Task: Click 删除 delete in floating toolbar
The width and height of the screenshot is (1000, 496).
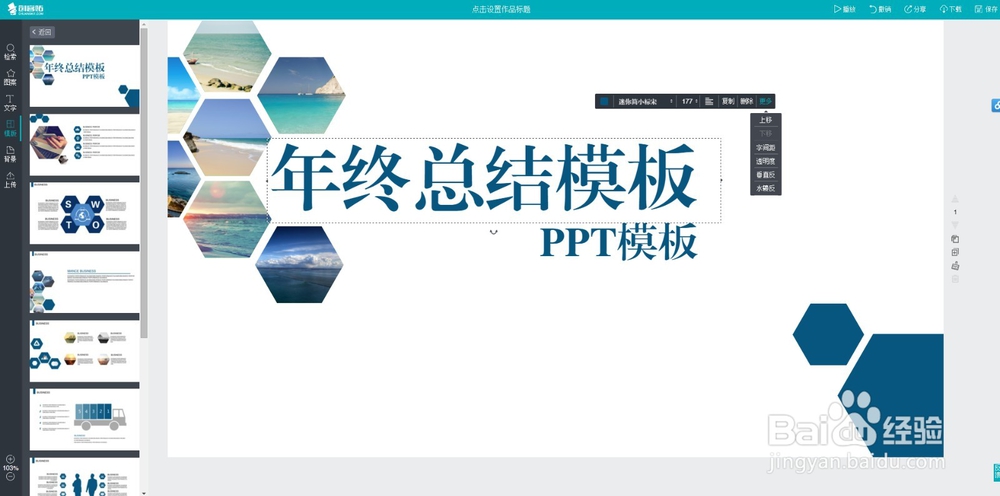Action: (x=746, y=101)
